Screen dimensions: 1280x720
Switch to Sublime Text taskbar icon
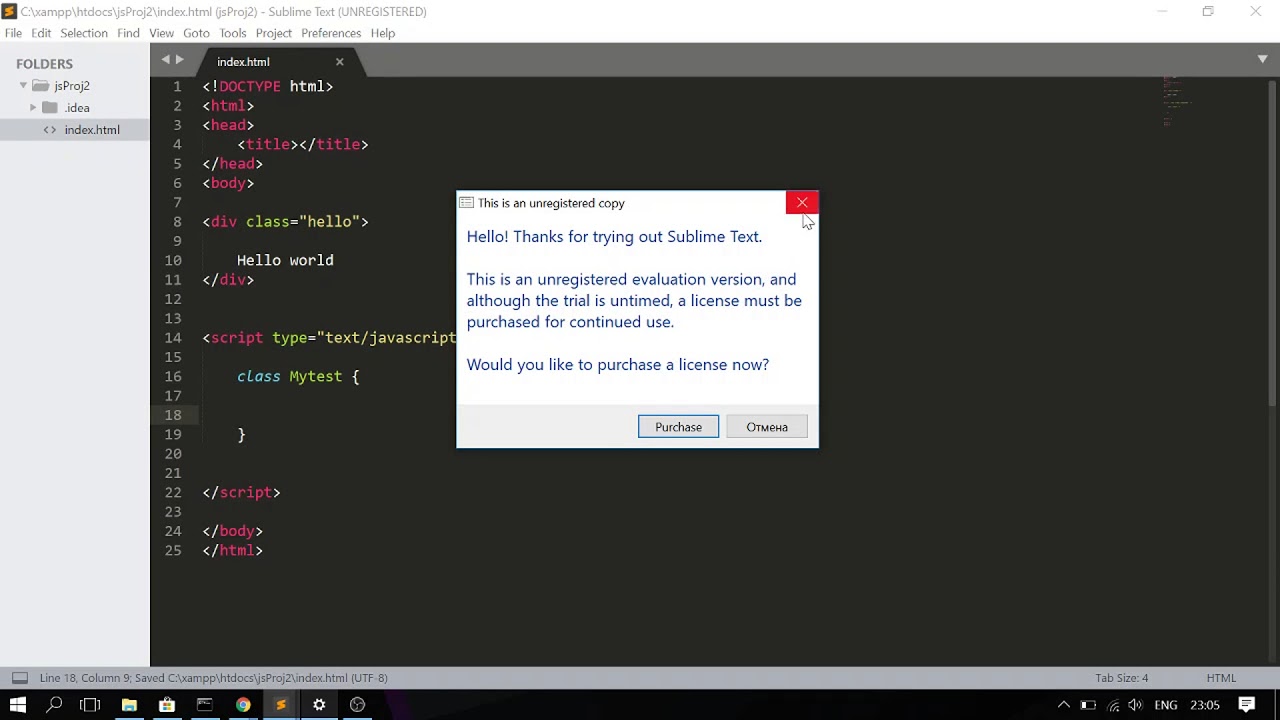click(281, 705)
